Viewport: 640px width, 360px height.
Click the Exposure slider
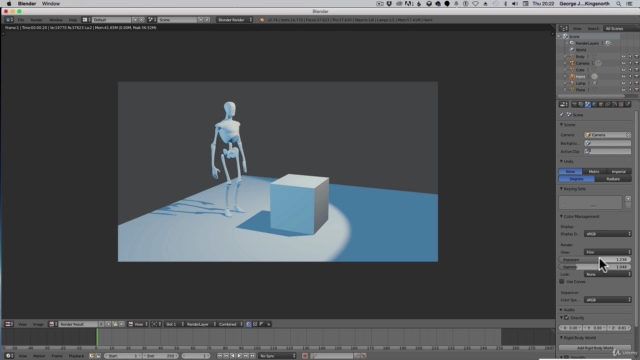tap(595, 260)
